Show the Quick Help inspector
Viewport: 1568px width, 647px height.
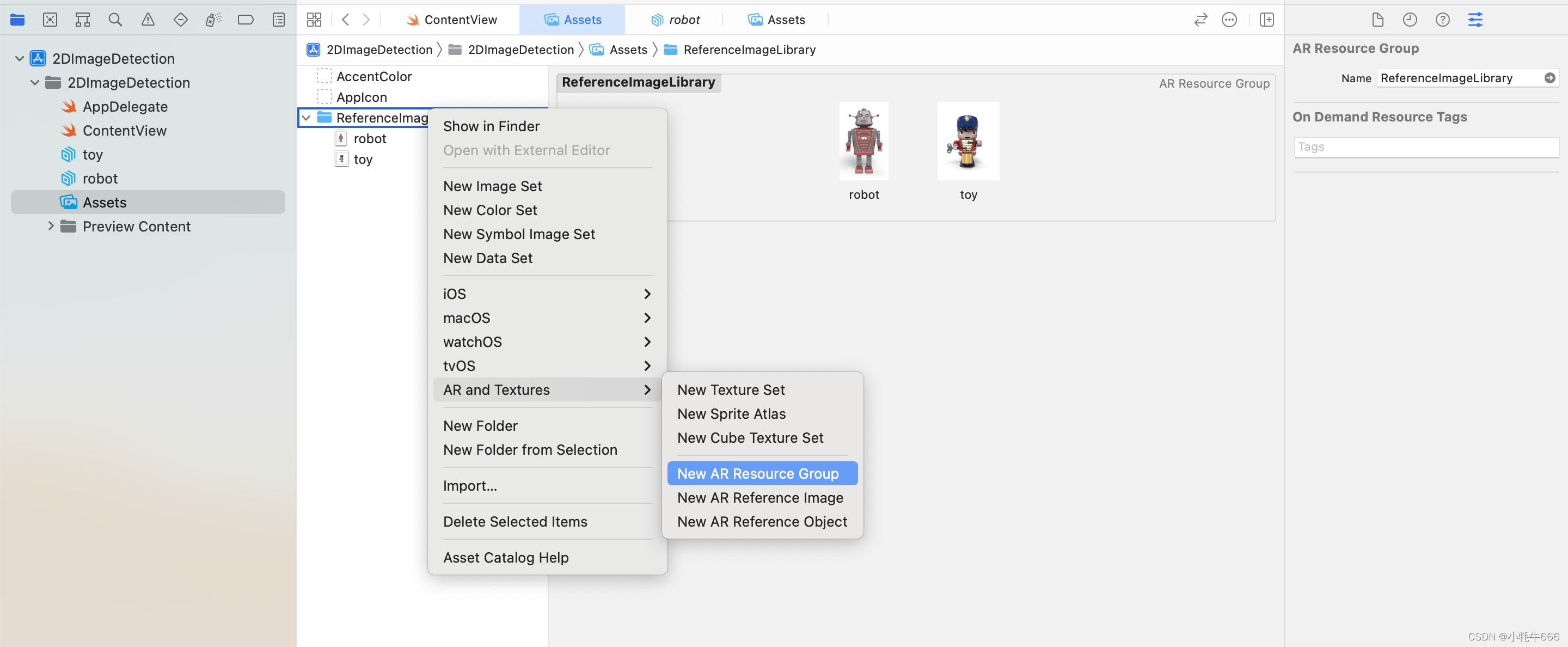pos(1442,20)
